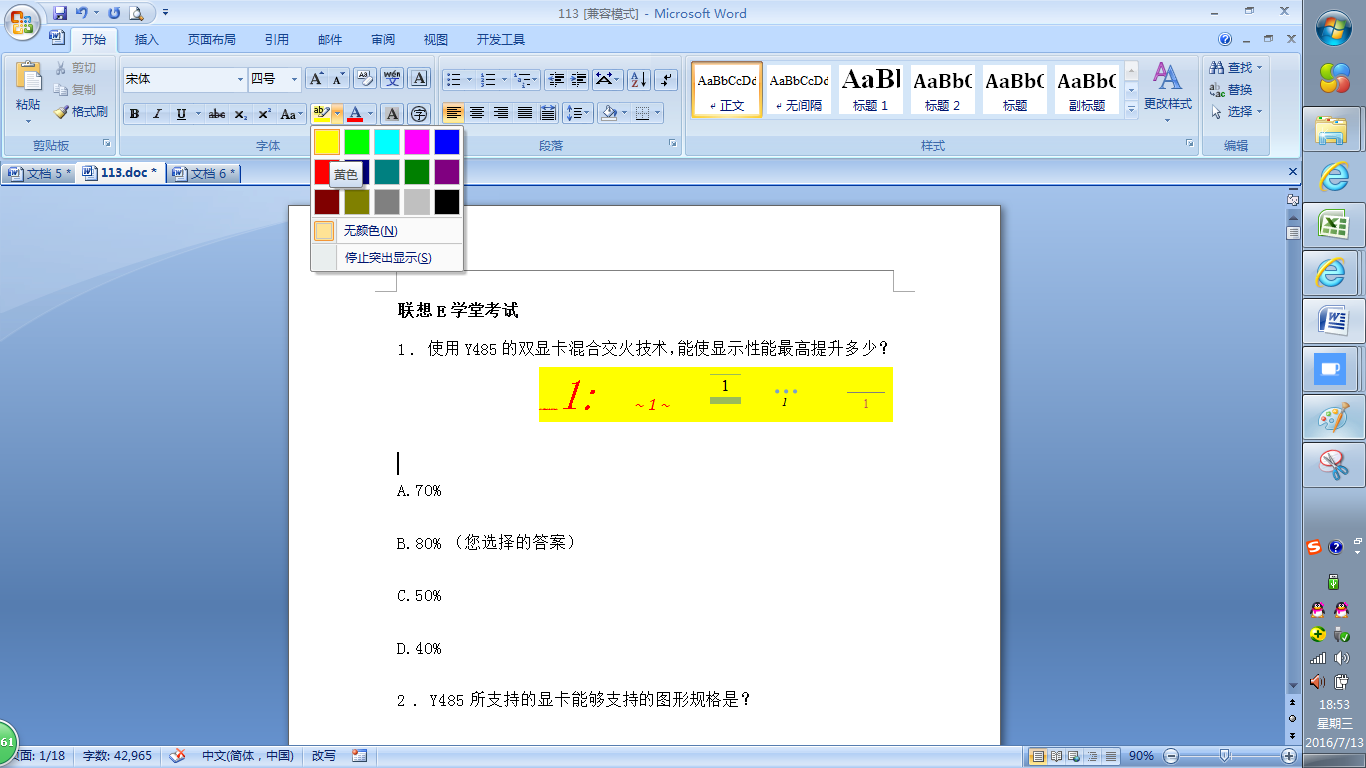Toggle Italic formatting

click(157, 114)
